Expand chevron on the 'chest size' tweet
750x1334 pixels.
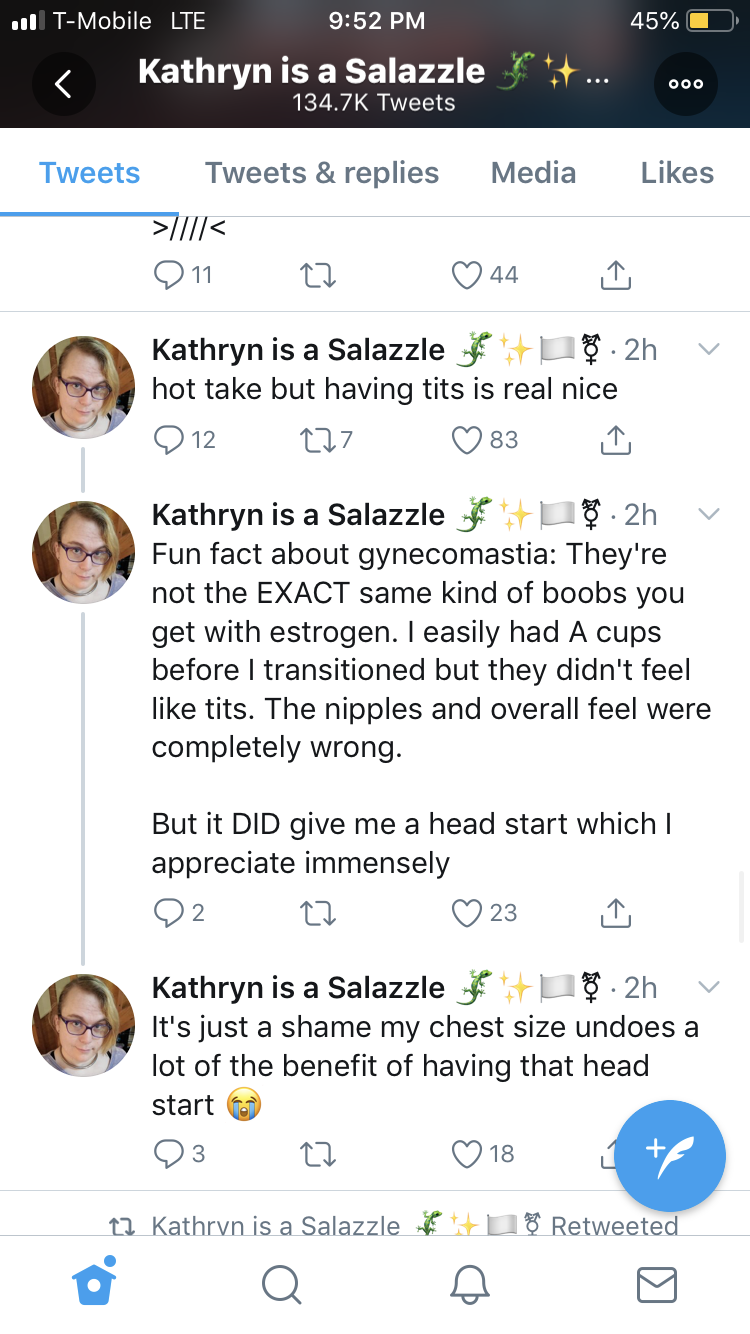tap(709, 987)
